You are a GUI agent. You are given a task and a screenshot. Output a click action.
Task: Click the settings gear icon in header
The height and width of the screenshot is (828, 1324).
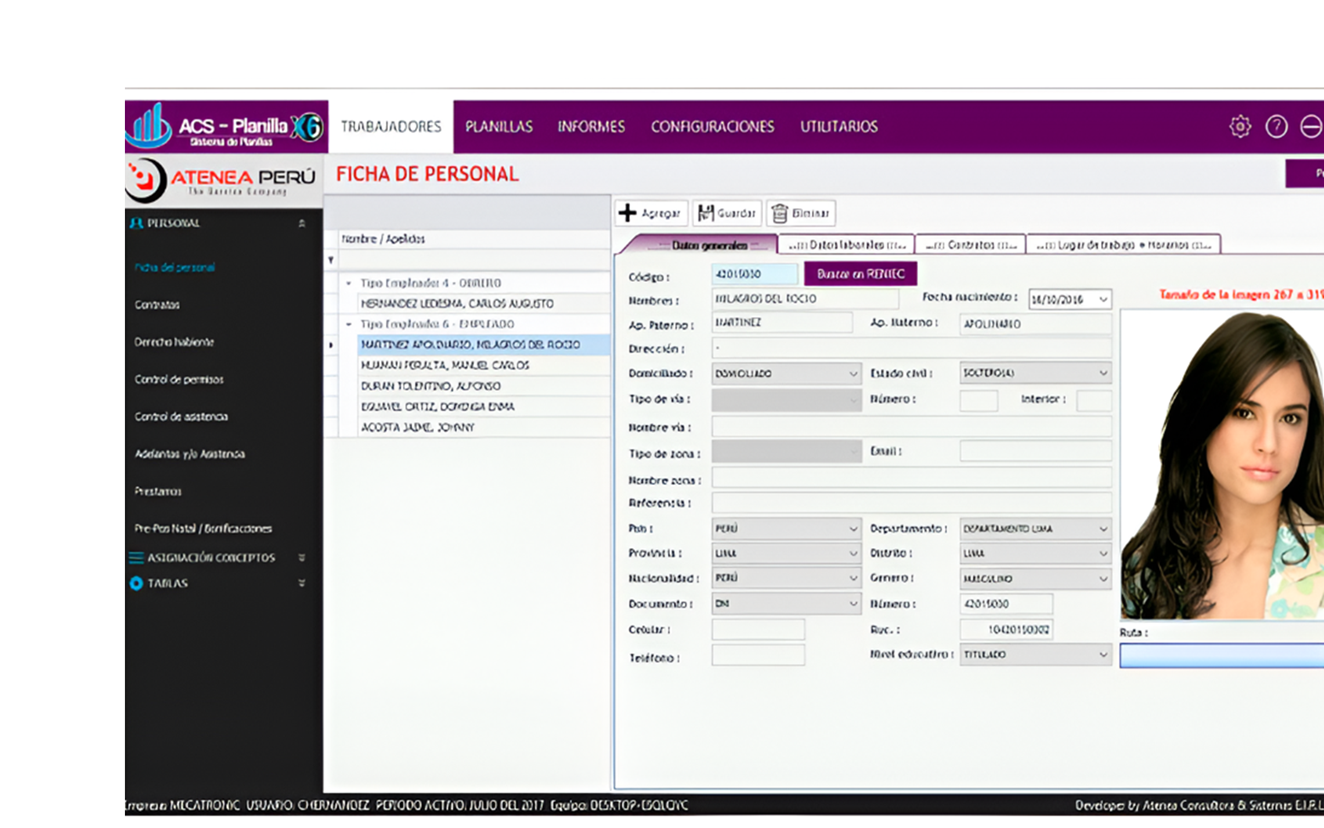coord(1240,127)
